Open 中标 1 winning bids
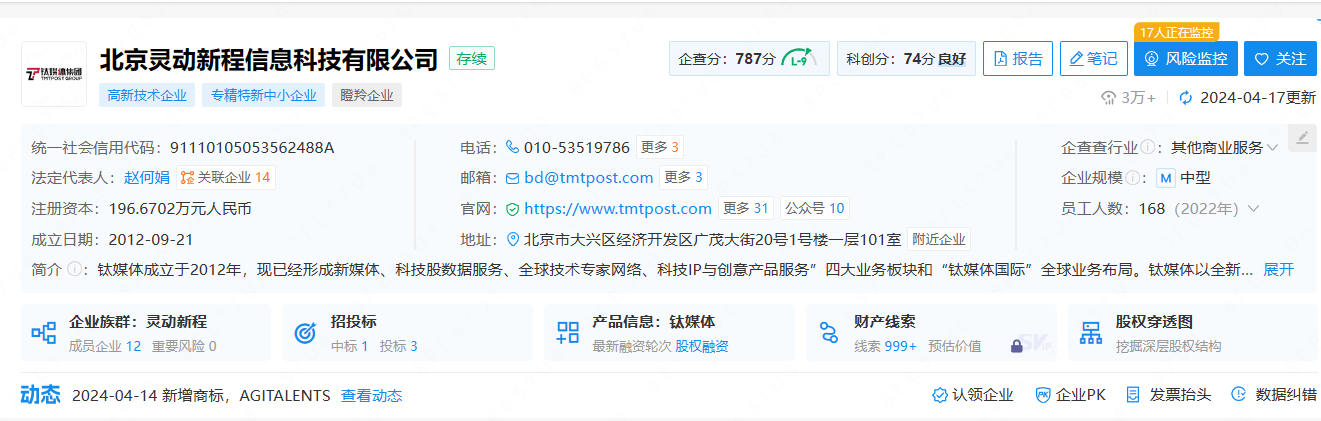 350,346
